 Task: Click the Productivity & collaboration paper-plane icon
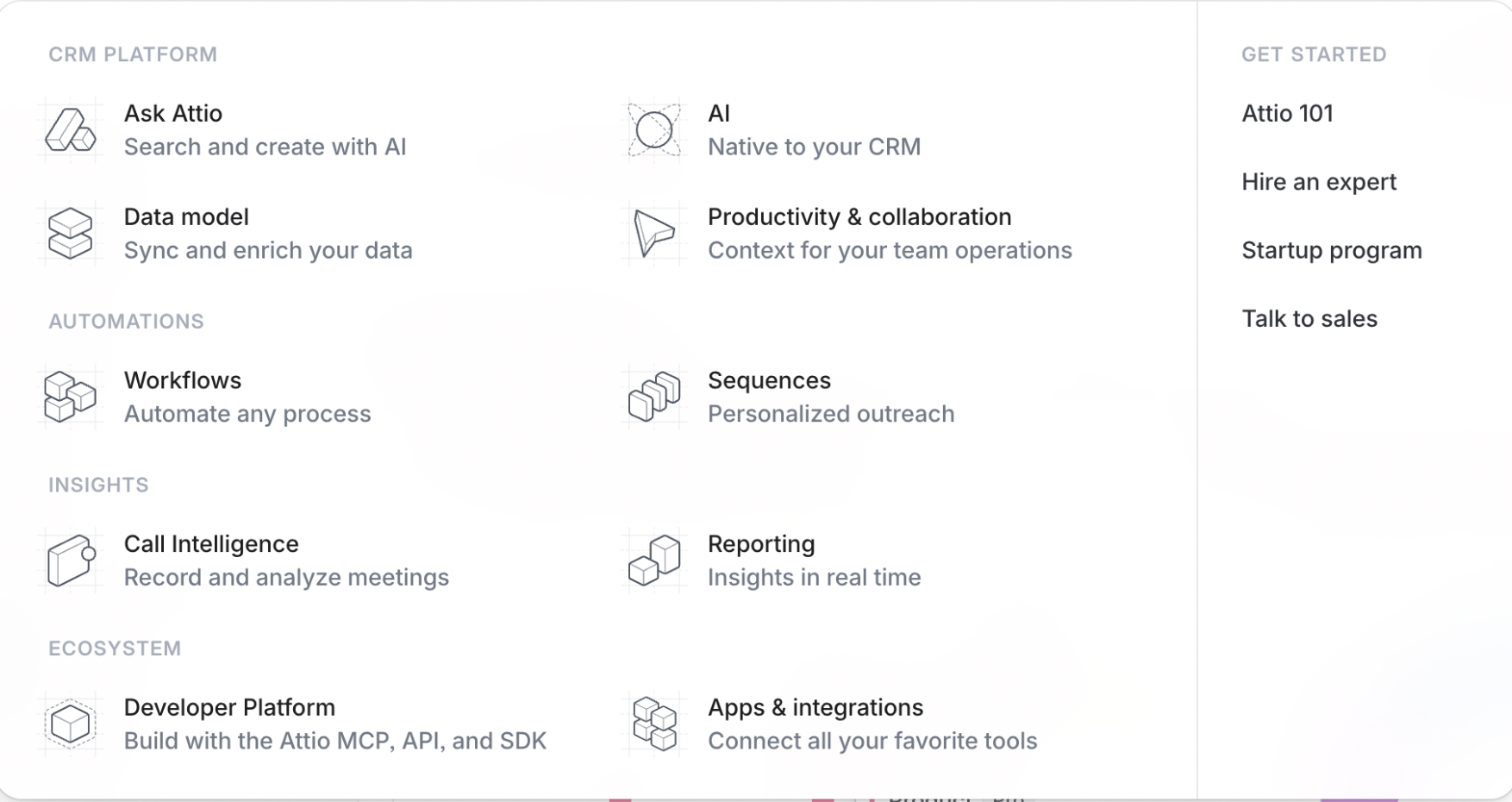click(654, 234)
